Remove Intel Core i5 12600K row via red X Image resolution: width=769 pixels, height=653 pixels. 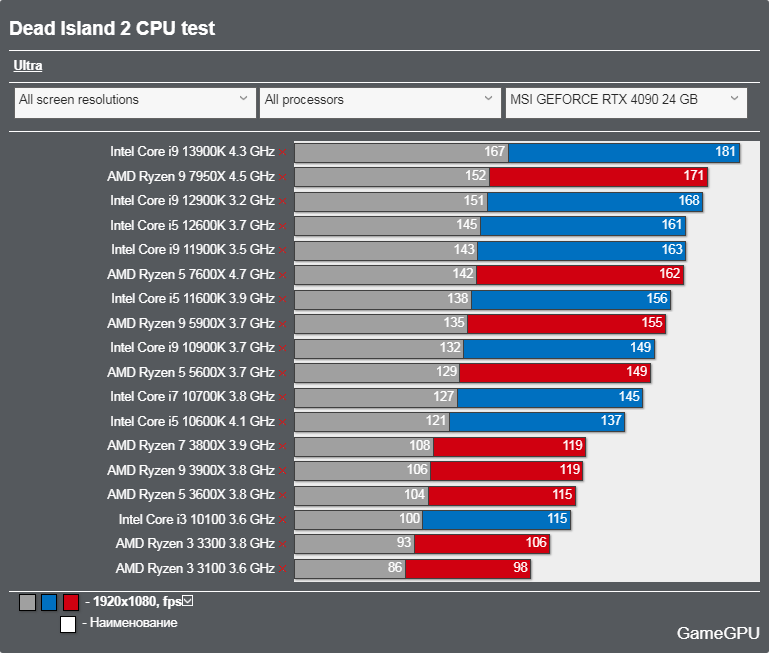coord(282,226)
